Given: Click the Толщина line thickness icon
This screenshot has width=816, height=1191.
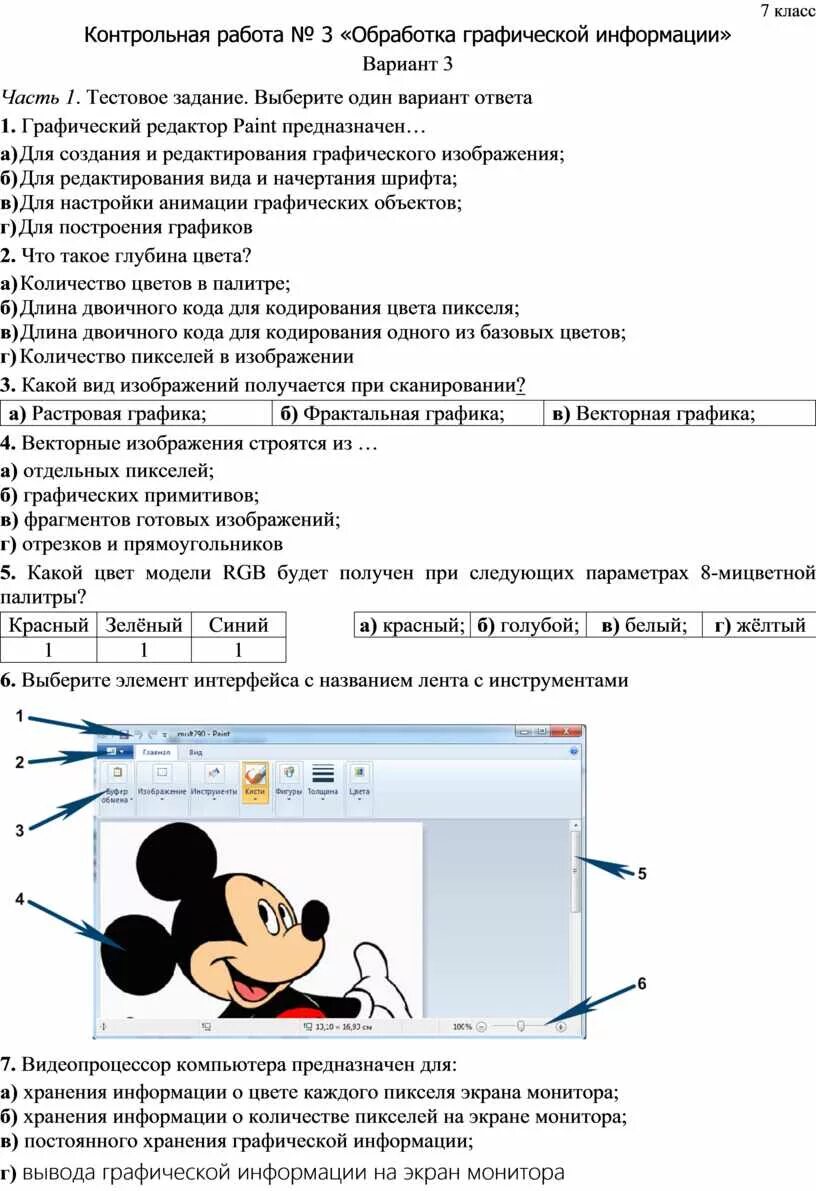Looking at the screenshot, I should pos(323,773).
